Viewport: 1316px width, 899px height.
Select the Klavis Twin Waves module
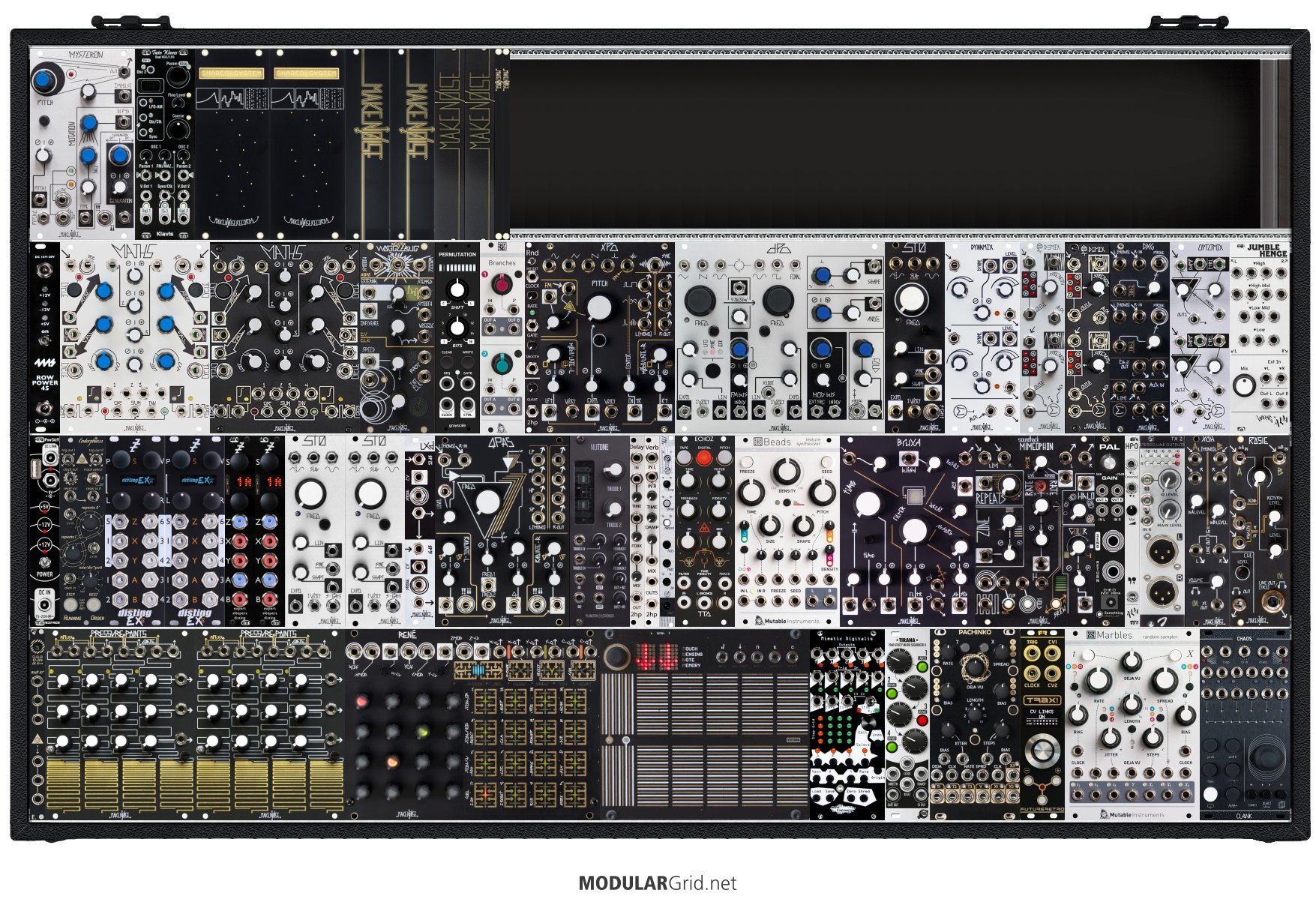point(165,144)
